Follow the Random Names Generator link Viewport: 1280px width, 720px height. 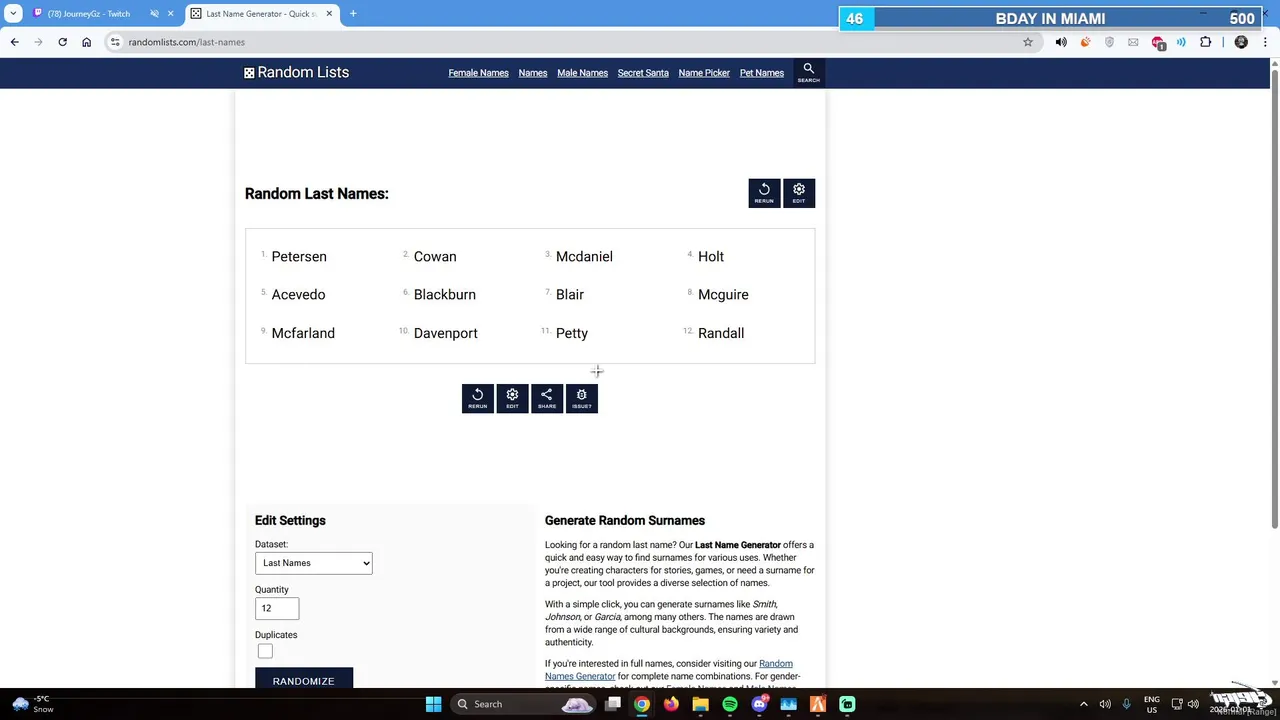(x=669, y=670)
